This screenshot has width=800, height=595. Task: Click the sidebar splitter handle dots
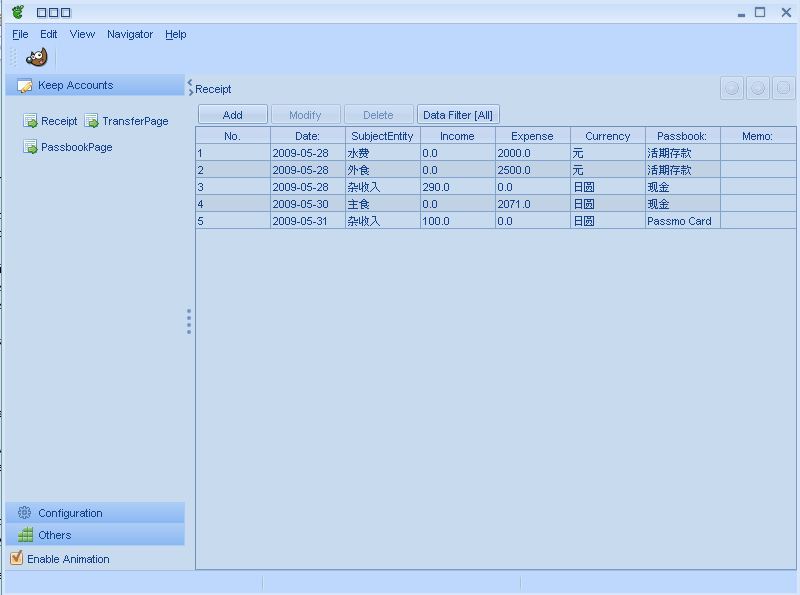pos(189,321)
